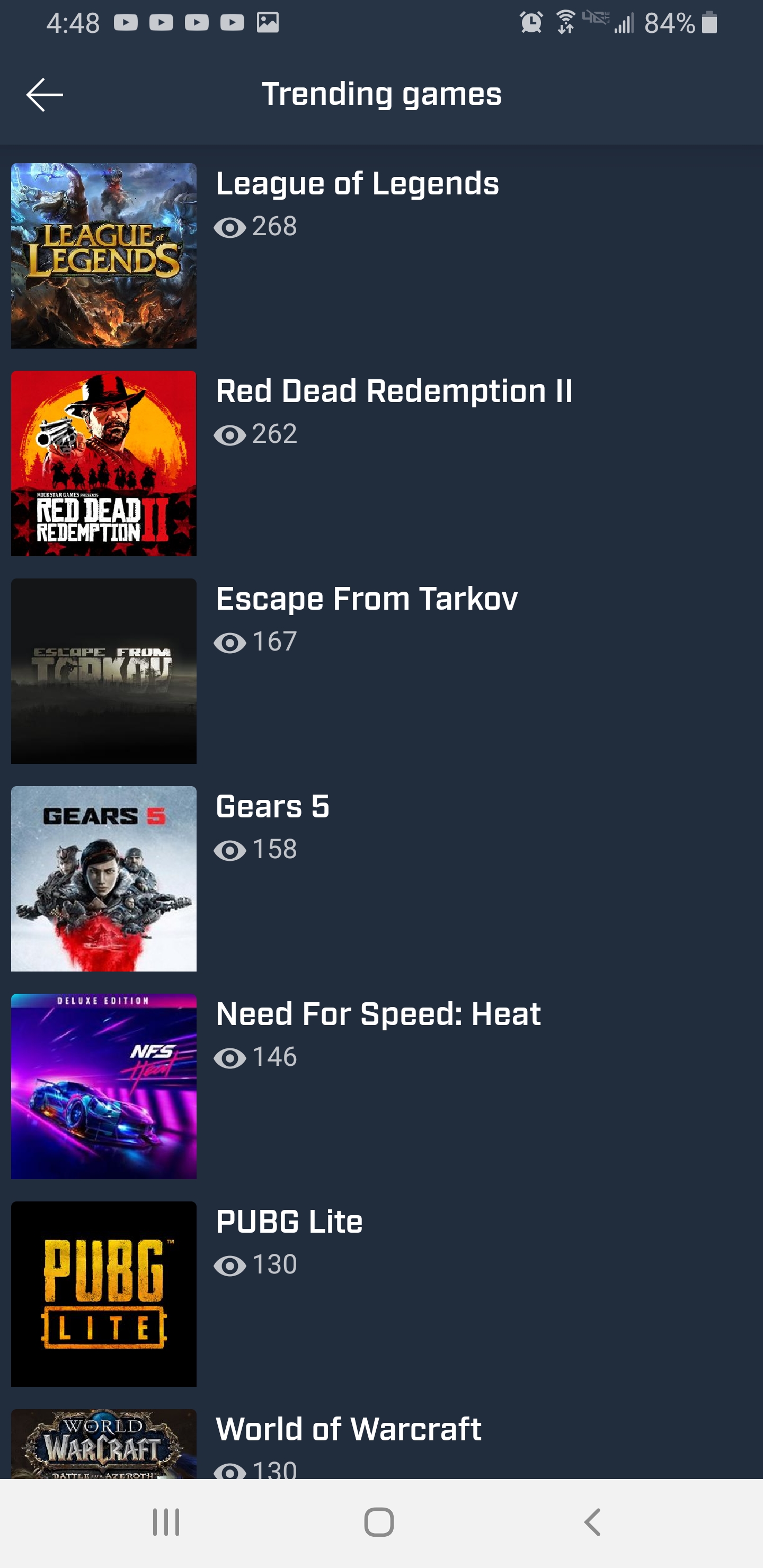
Task: Tap the Android navigation back chevron
Action: coord(592,1522)
